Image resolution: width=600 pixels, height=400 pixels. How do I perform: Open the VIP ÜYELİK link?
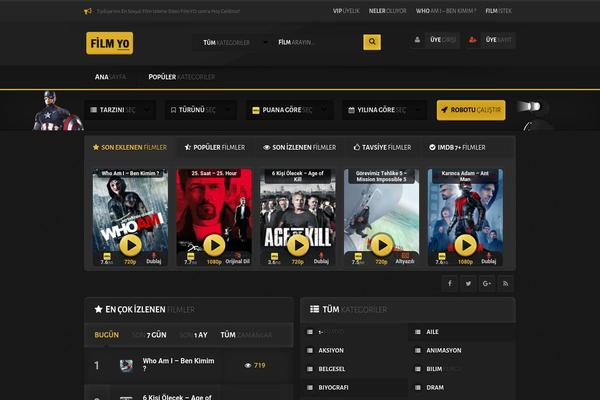[346, 11]
